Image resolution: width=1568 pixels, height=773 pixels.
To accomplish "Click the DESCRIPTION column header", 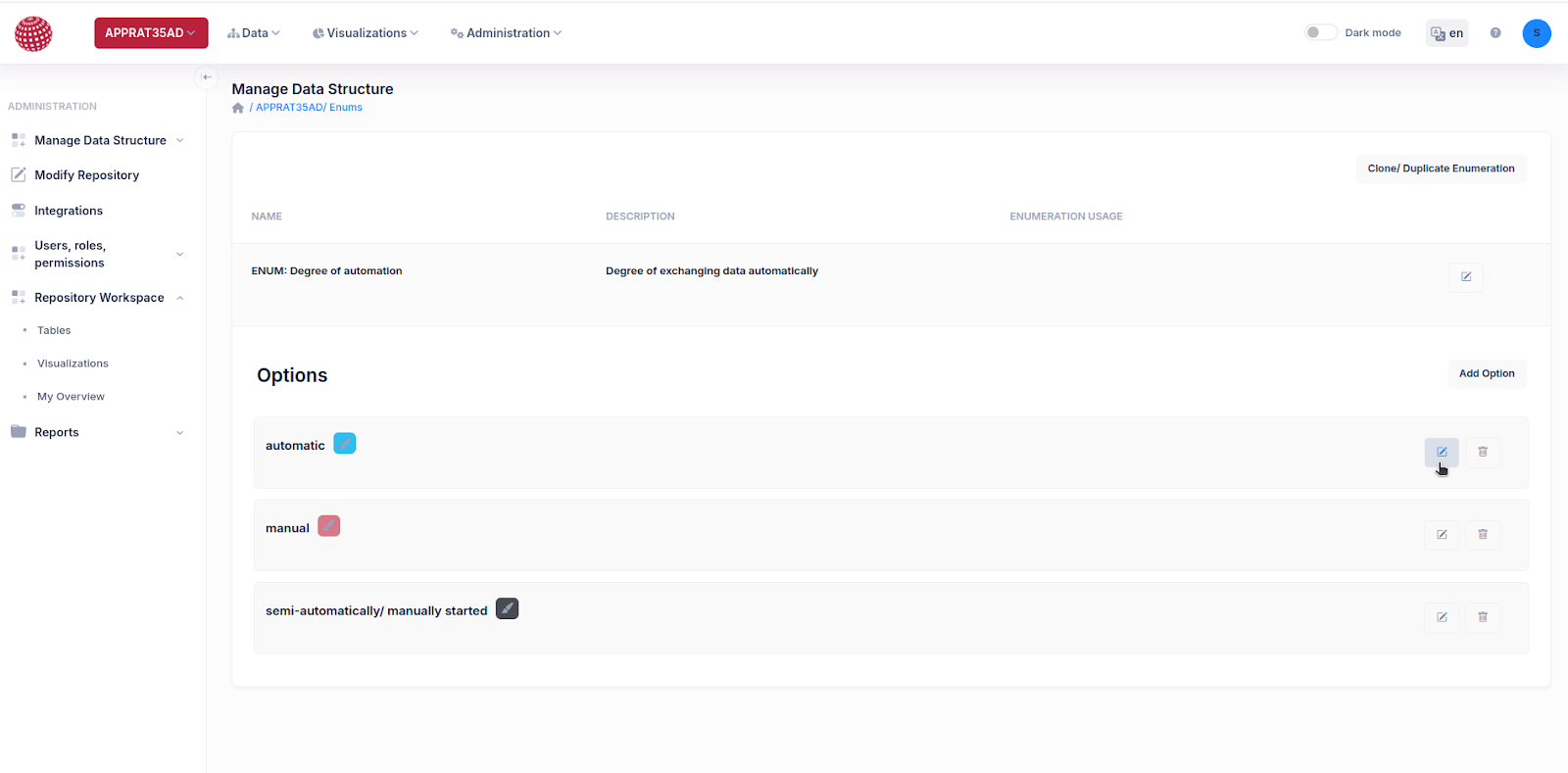I will 640,217.
